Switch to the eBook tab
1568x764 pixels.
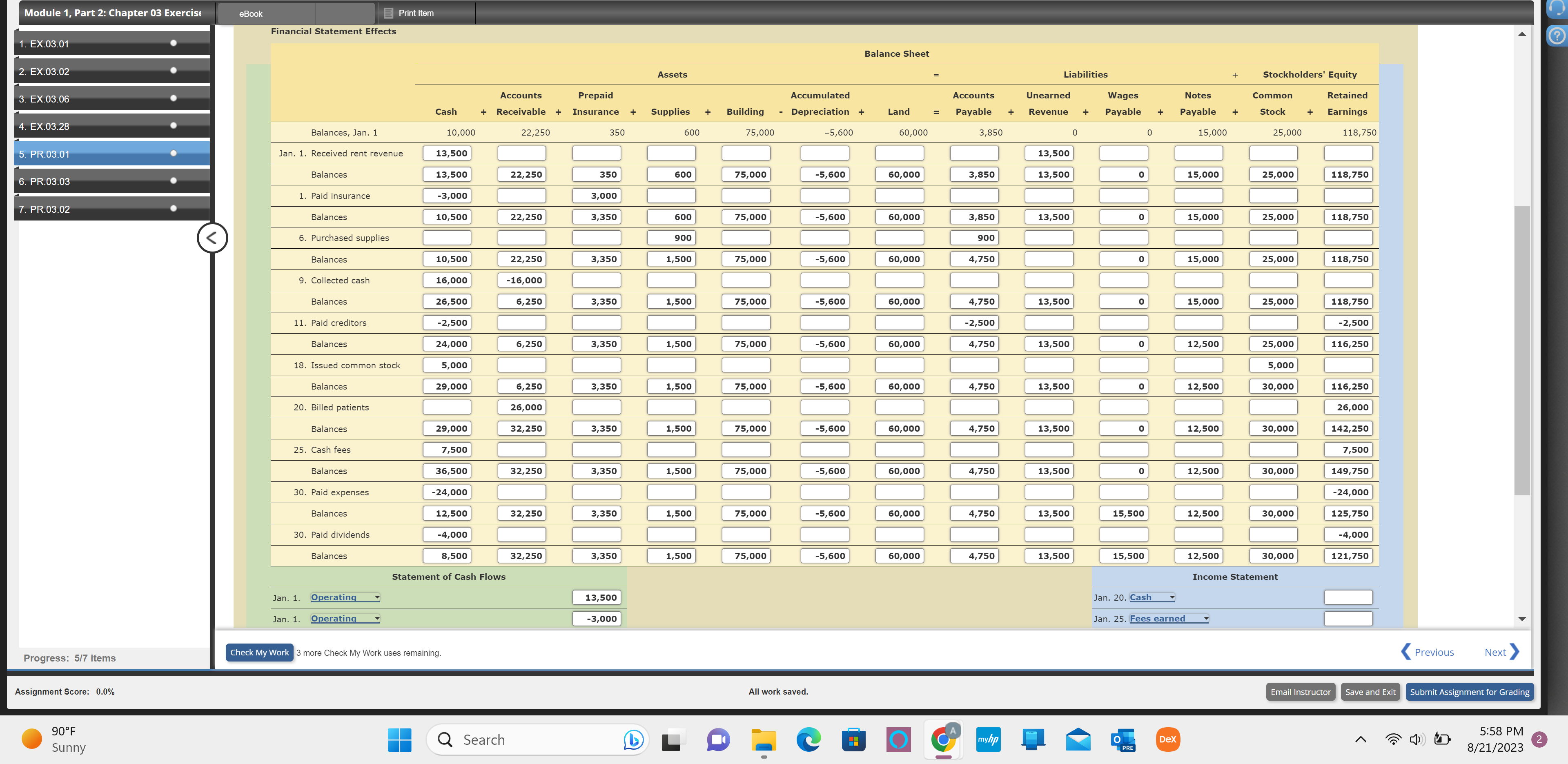(x=251, y=13)
